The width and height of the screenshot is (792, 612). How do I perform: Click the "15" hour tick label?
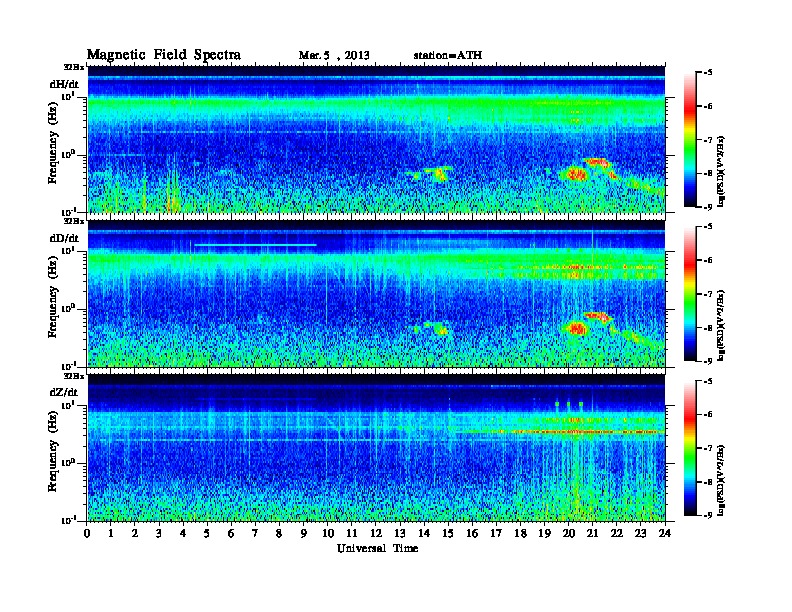448,533
